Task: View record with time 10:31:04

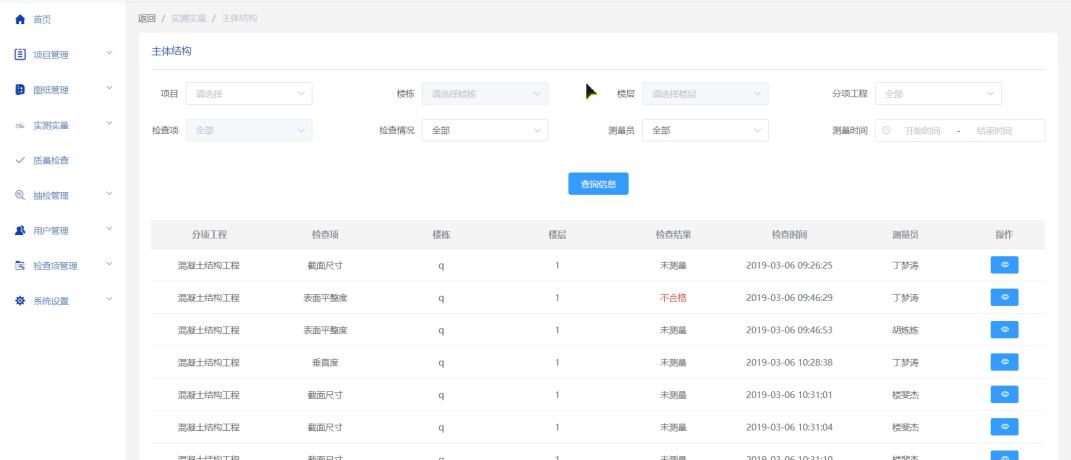Action: (1004, 427)
